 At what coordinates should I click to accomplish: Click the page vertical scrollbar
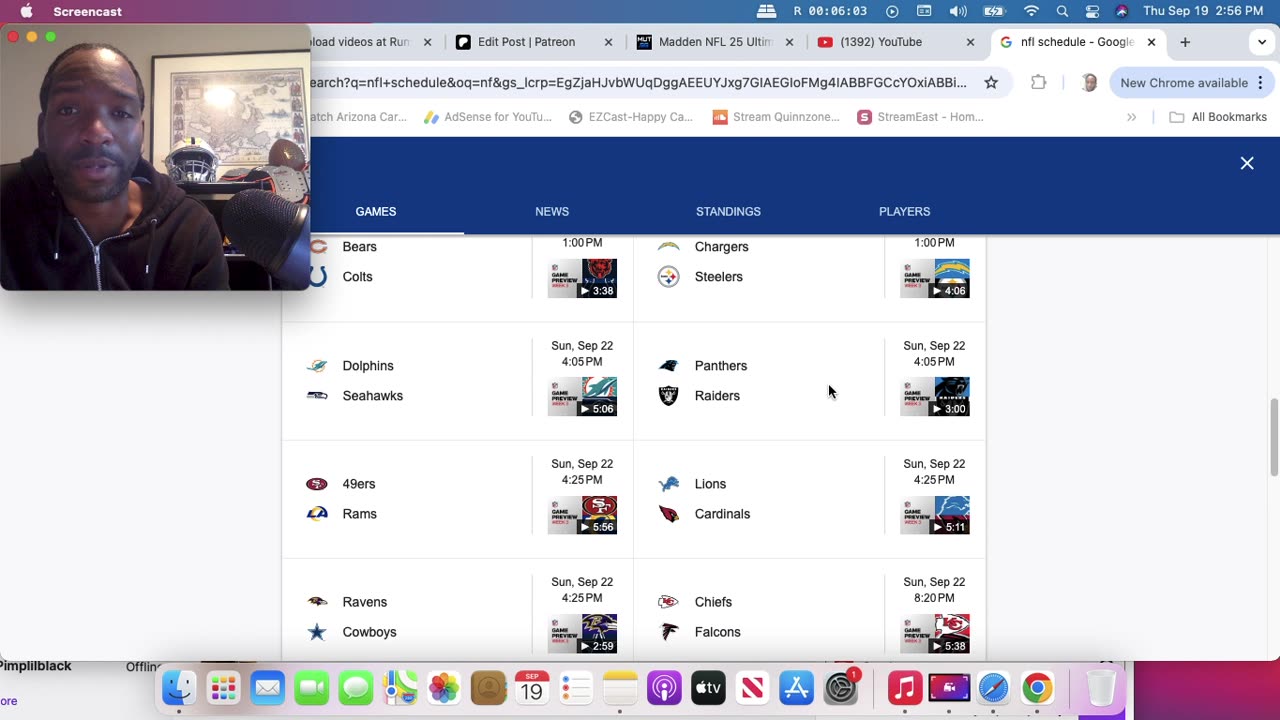1273,437
